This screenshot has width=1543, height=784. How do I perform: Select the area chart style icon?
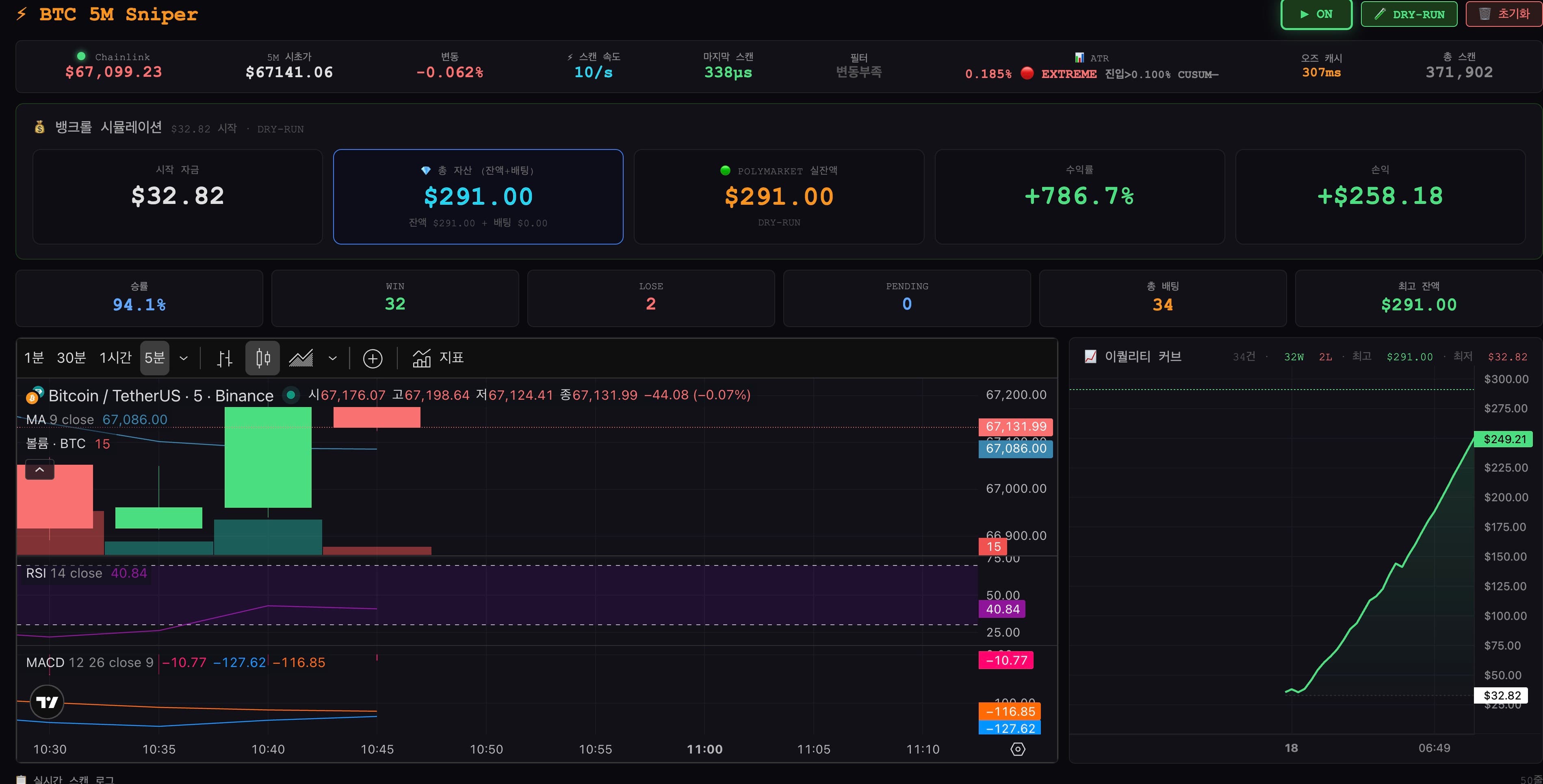click(x=301, y=358)
